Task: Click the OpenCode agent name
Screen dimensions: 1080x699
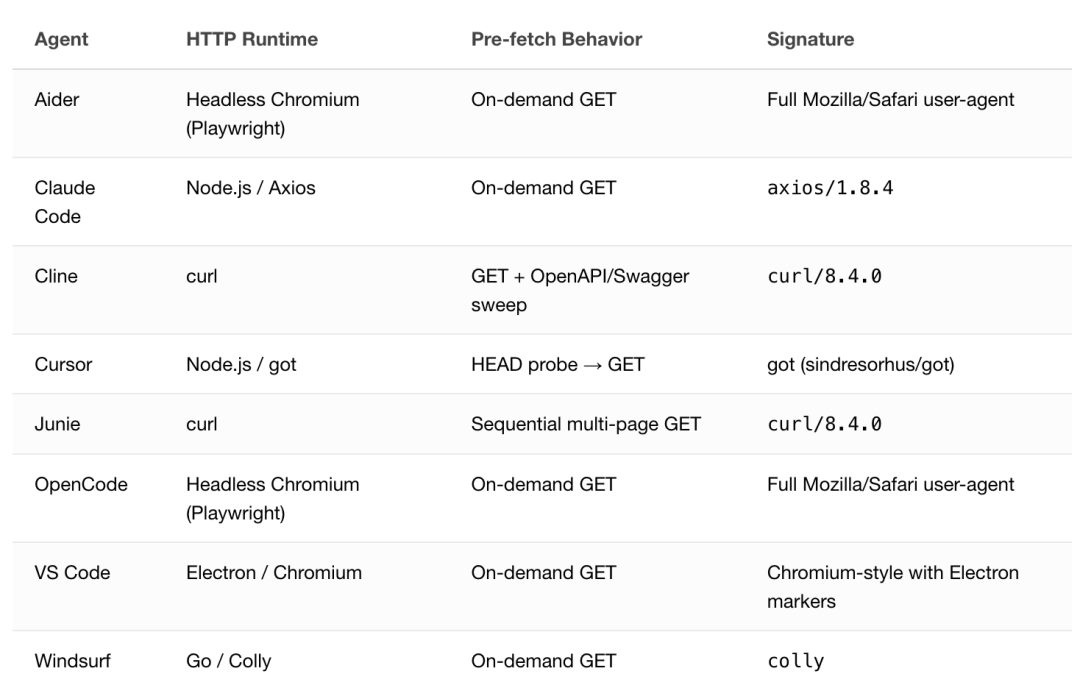Action: (x=81, y=484)
